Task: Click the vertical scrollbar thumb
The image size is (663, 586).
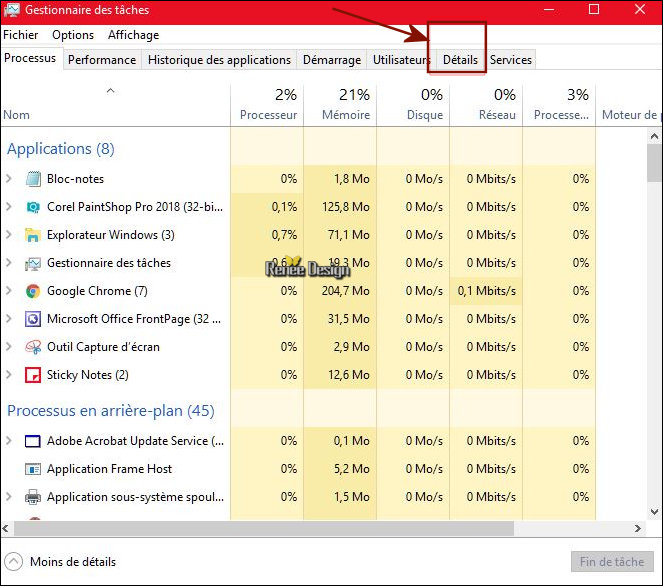Action: point(654,163)
